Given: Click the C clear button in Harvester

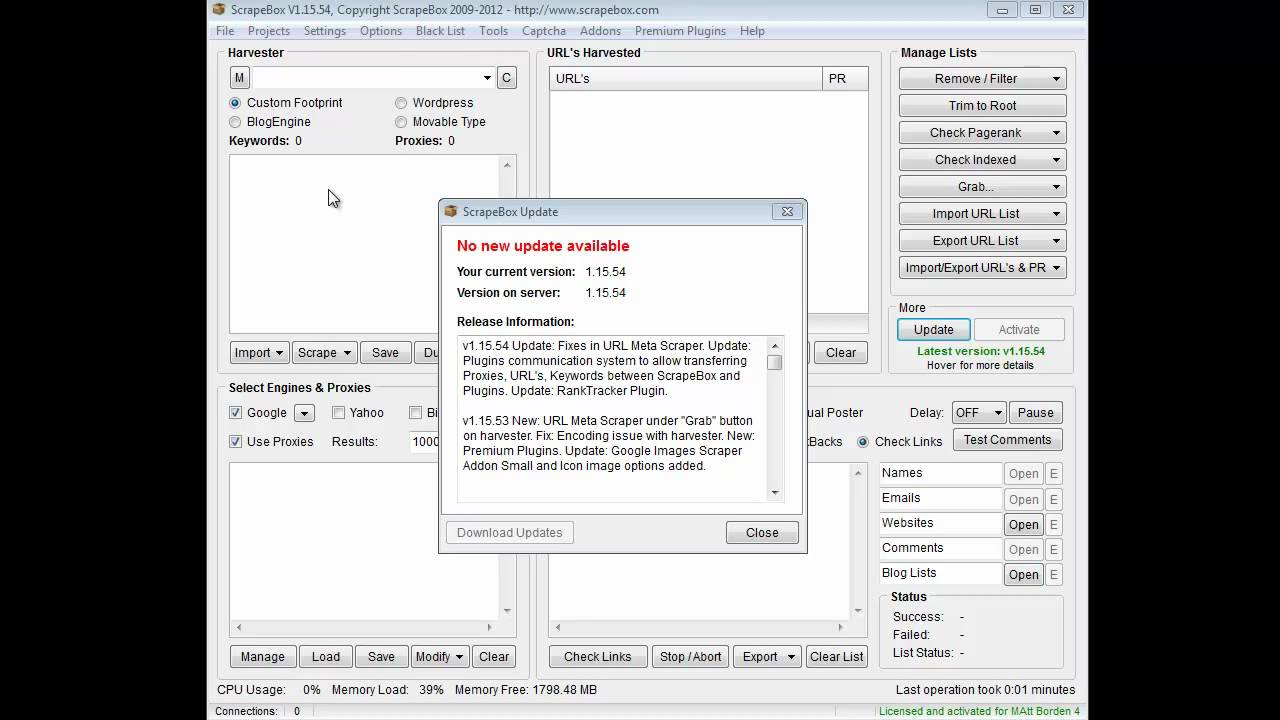Looking at the screenshot, I should [507, 78].
